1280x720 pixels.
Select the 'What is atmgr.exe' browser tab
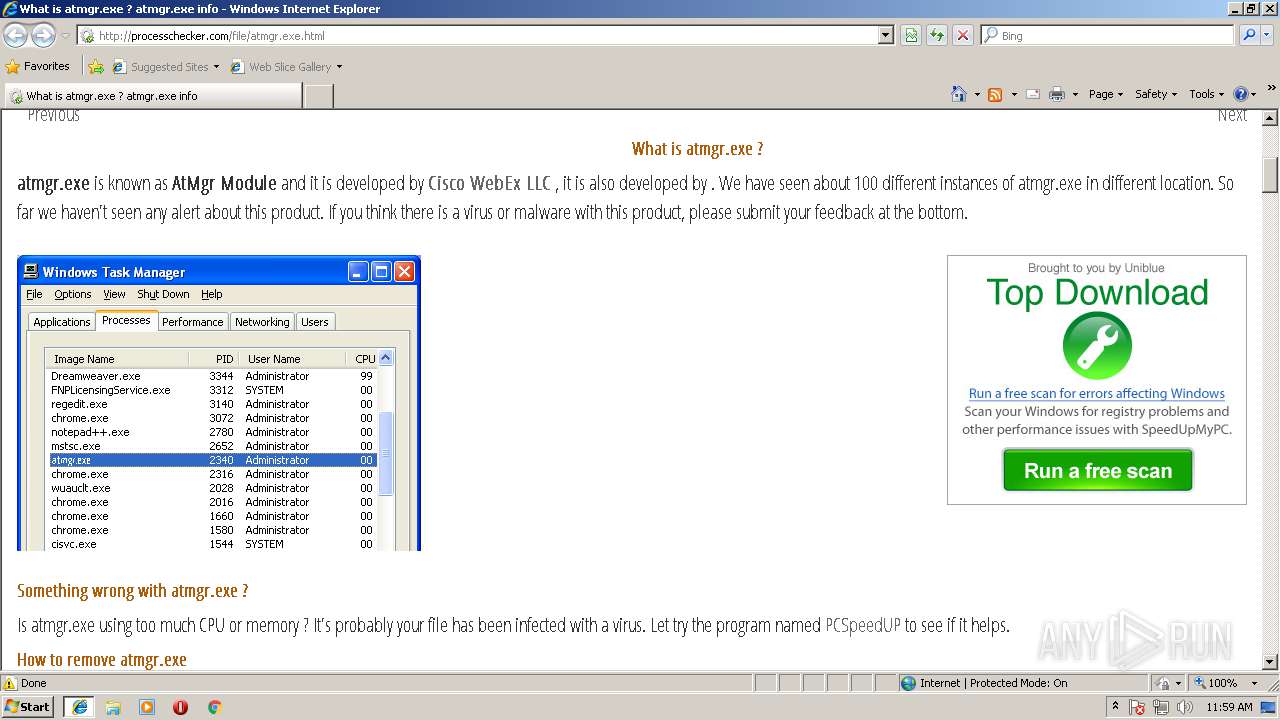click(x=152, y=96)
